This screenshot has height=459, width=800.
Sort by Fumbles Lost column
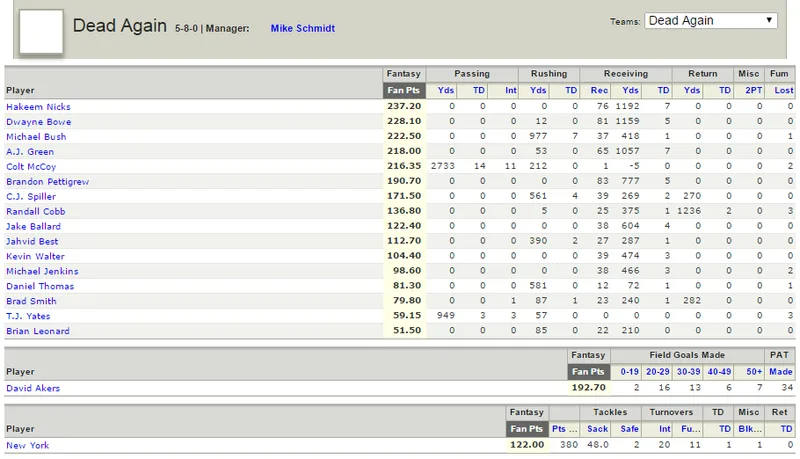pyautogui.click(x=784, y=90)
